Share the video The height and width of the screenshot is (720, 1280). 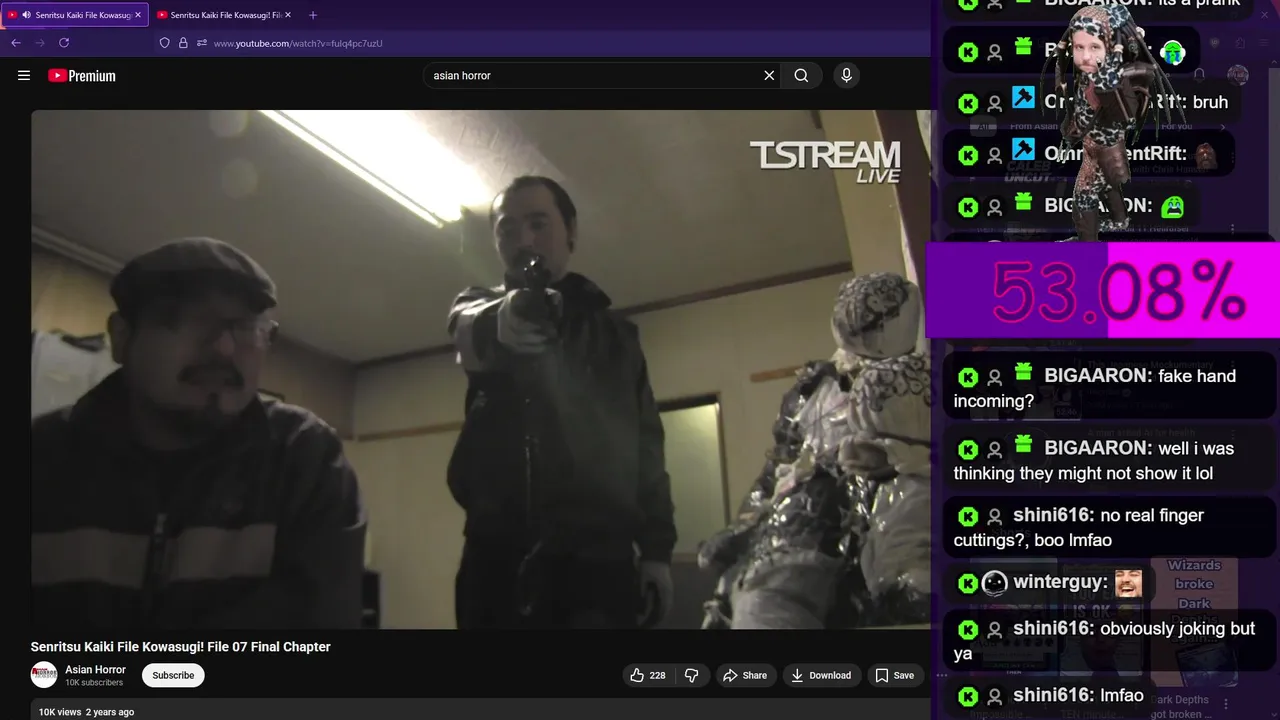coord(745,675)
